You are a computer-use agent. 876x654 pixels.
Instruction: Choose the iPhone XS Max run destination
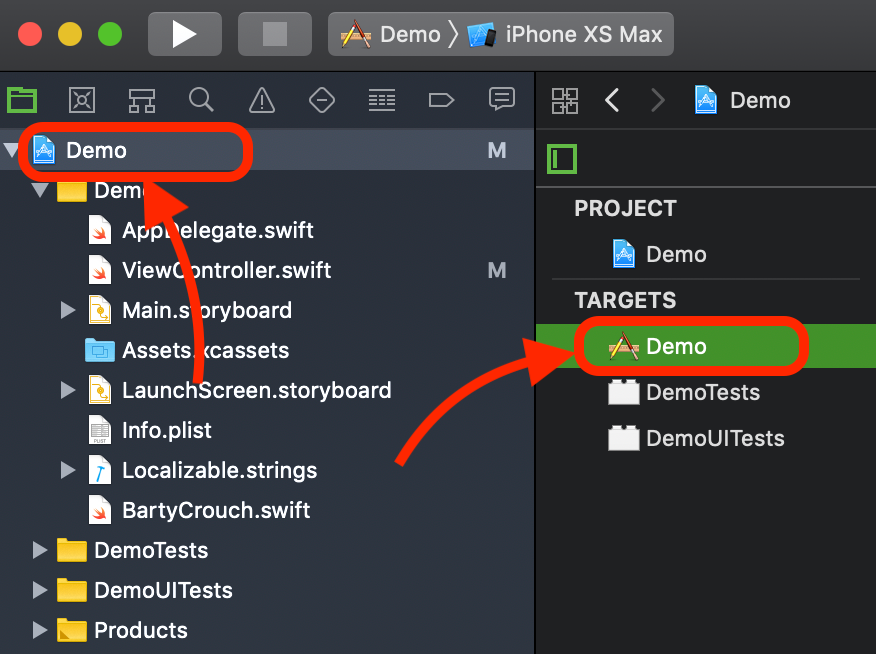point(565,34)
